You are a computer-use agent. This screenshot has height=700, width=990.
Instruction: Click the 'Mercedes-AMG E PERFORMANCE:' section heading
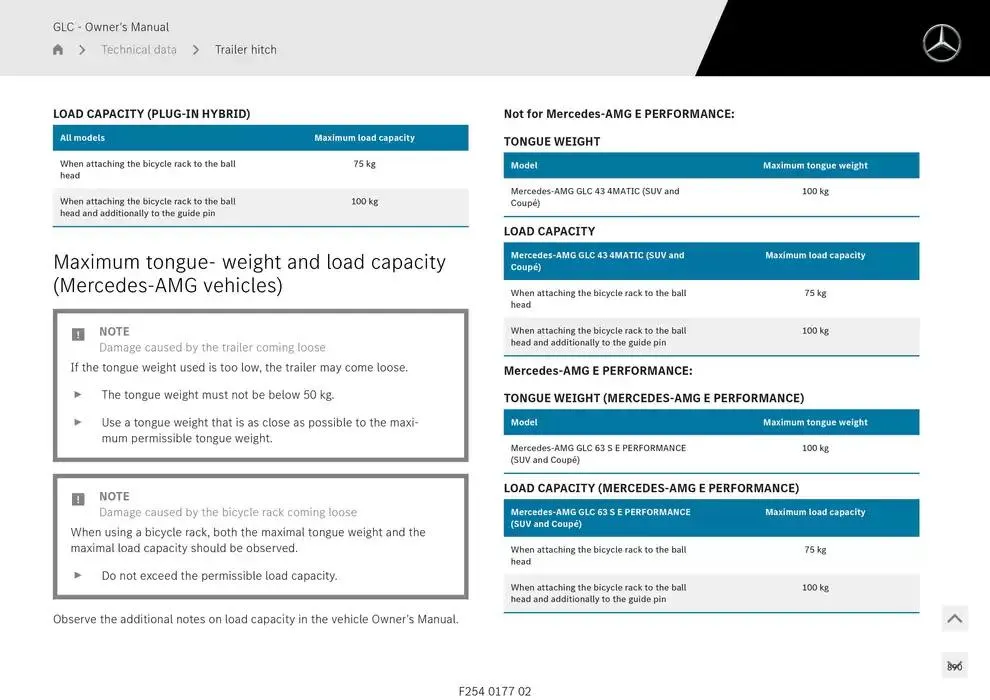click(598, 371)
